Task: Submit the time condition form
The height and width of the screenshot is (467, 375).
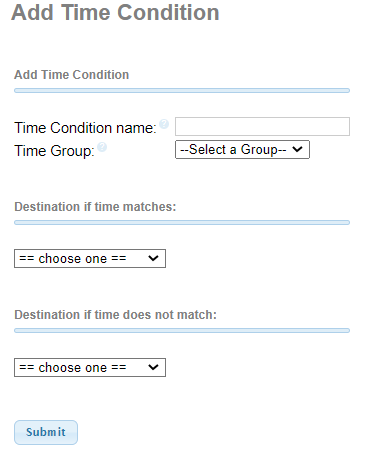Action: click(46, 432)
